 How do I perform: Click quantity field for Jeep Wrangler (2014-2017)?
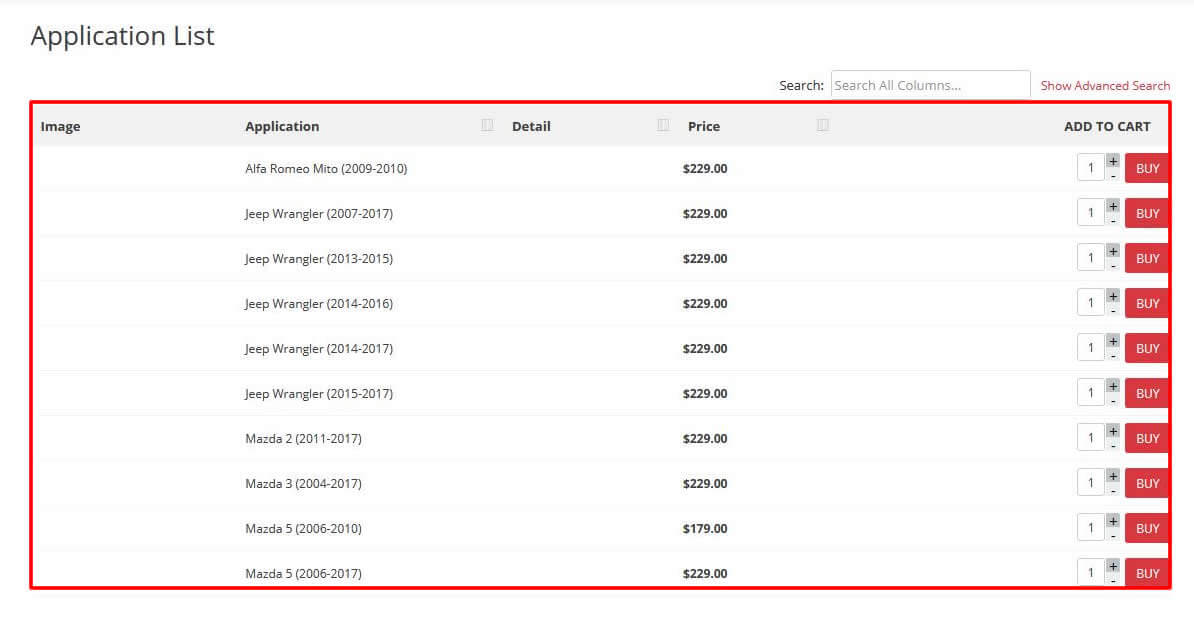1090,347
